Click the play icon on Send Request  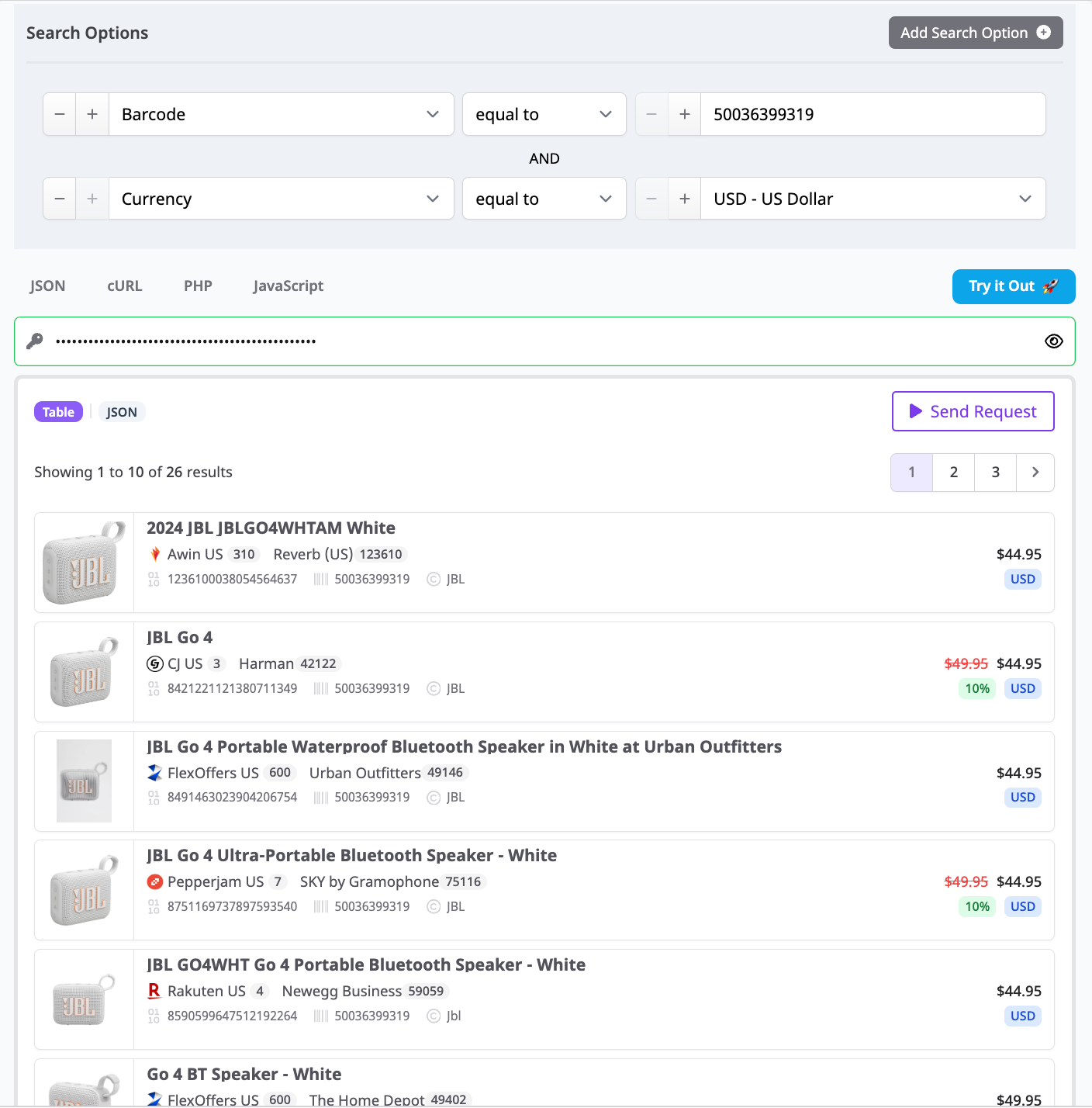(x=916, y=411)
